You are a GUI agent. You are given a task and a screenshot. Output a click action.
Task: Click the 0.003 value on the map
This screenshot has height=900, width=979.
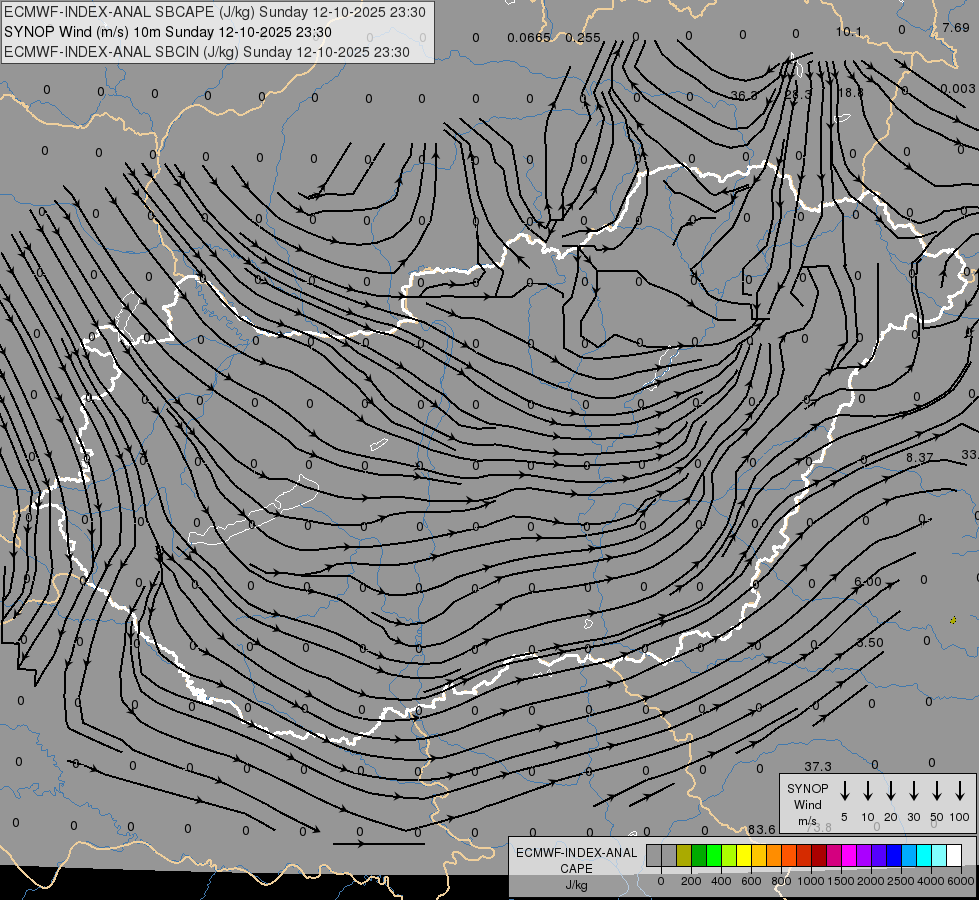point(958,89)
